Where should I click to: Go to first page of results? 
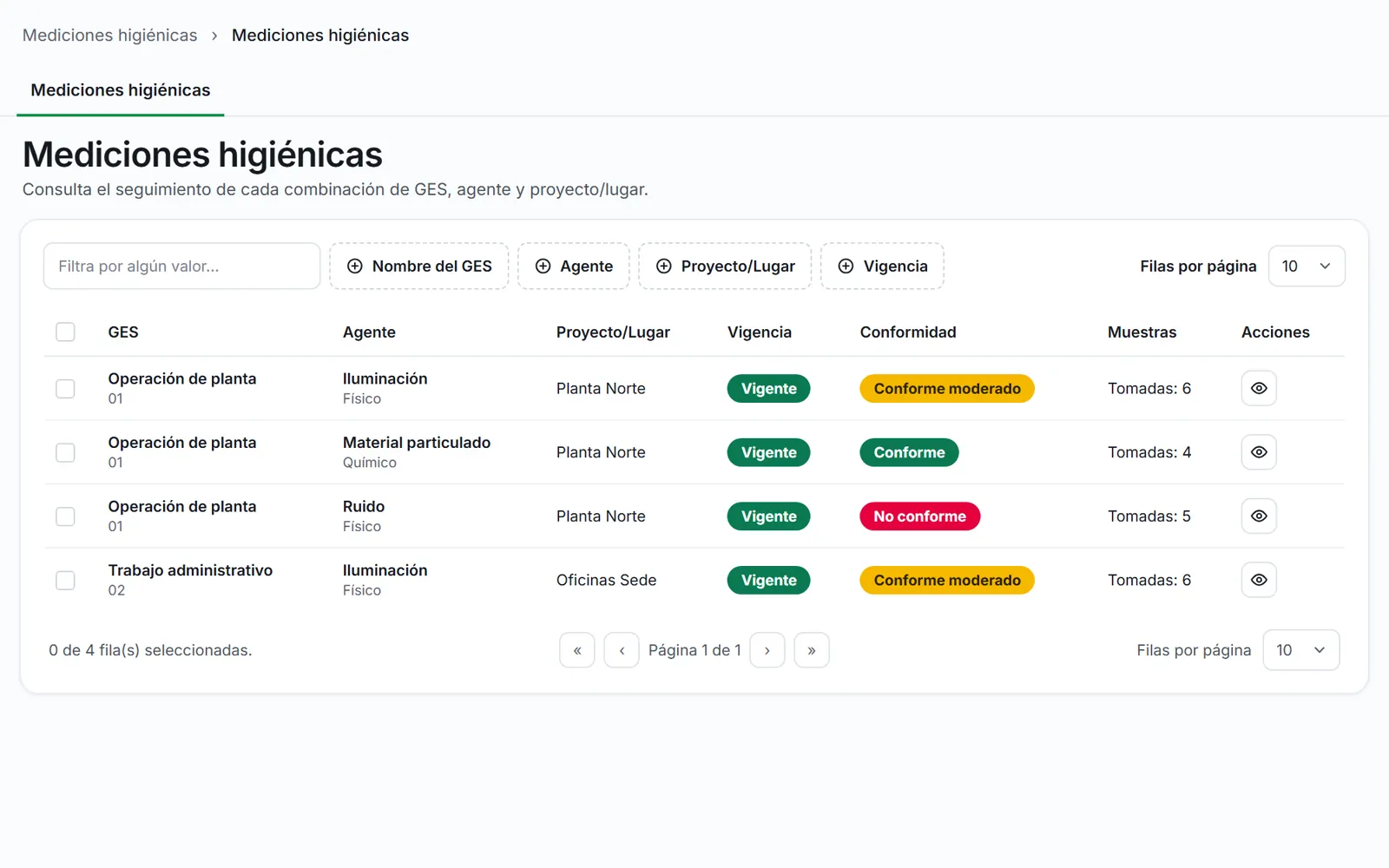coord(577,650)
